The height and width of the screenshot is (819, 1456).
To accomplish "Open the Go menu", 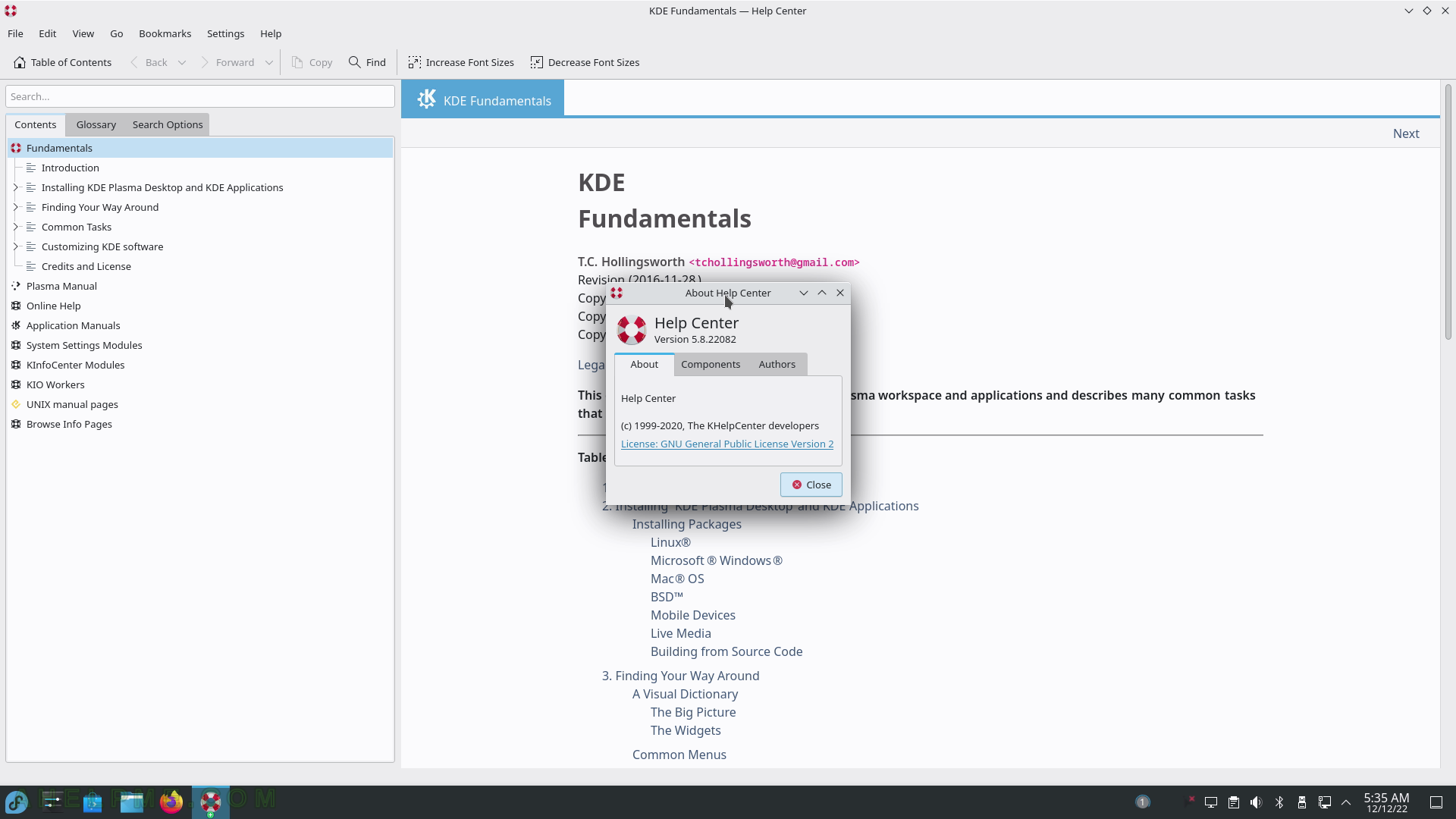I will click(116, 33).
